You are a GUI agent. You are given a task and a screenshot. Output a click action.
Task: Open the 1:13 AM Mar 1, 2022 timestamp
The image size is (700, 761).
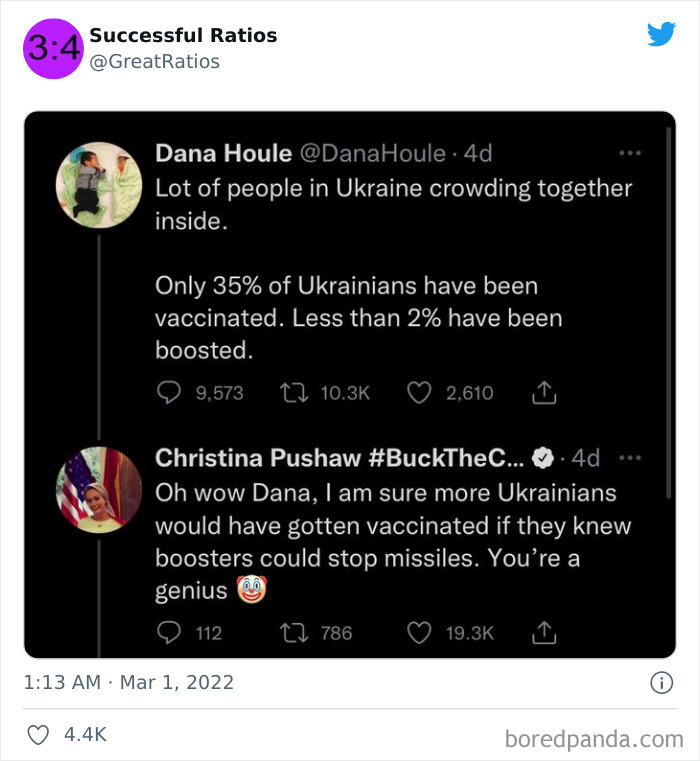tap(128, 683)
